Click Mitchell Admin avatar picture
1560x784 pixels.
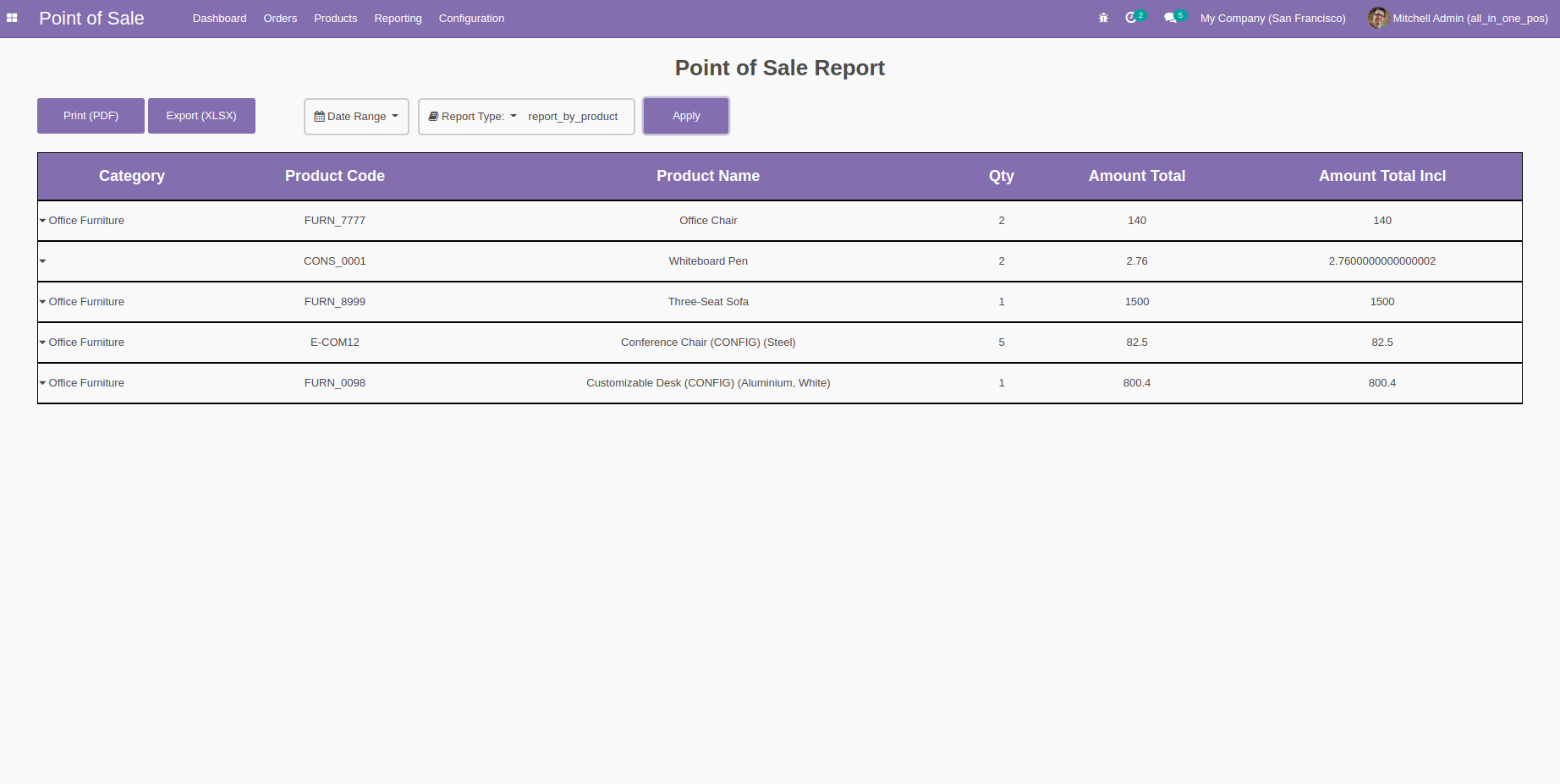click(x=1378, y=18)
